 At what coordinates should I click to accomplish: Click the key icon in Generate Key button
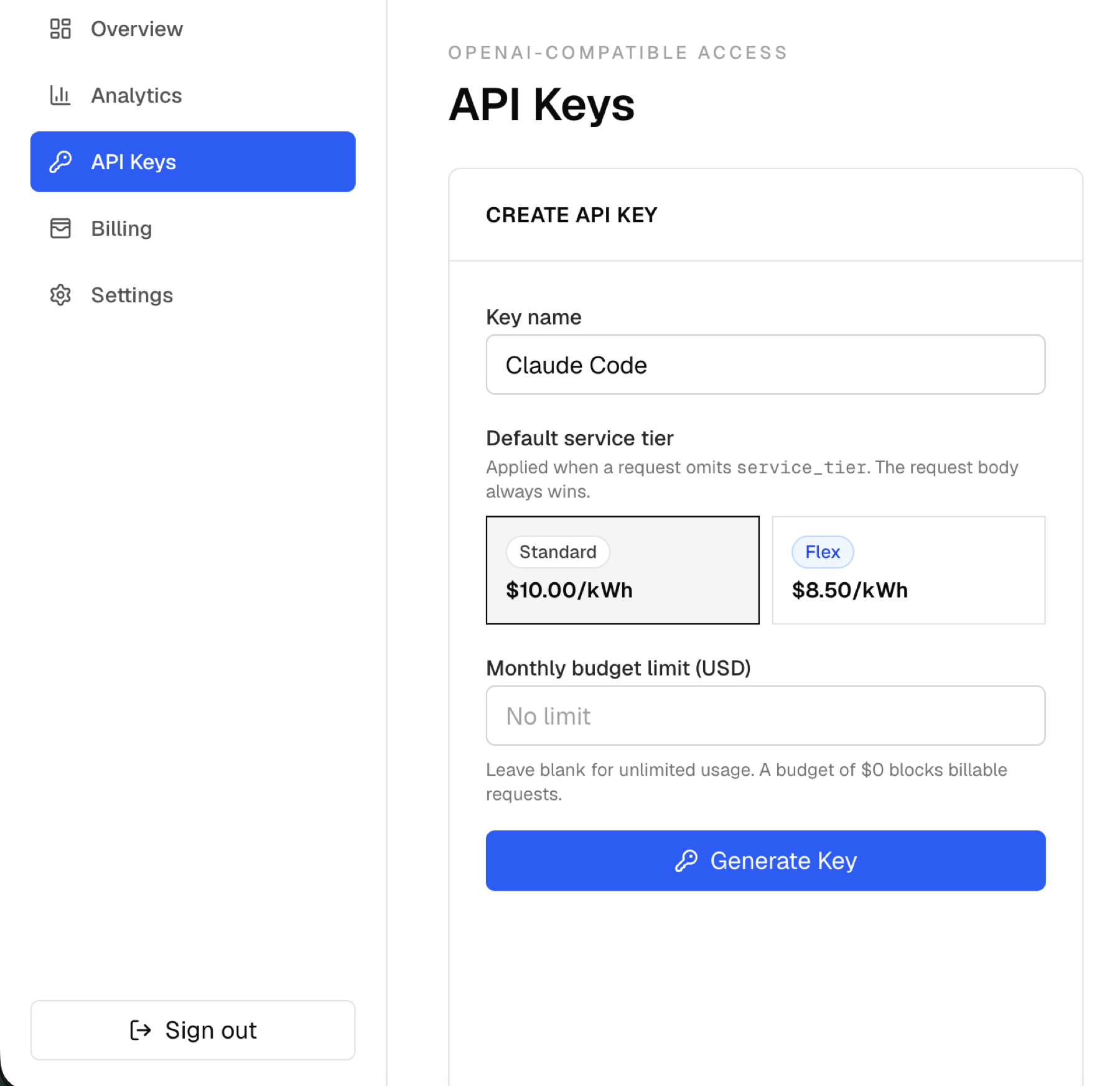[686, 861]
